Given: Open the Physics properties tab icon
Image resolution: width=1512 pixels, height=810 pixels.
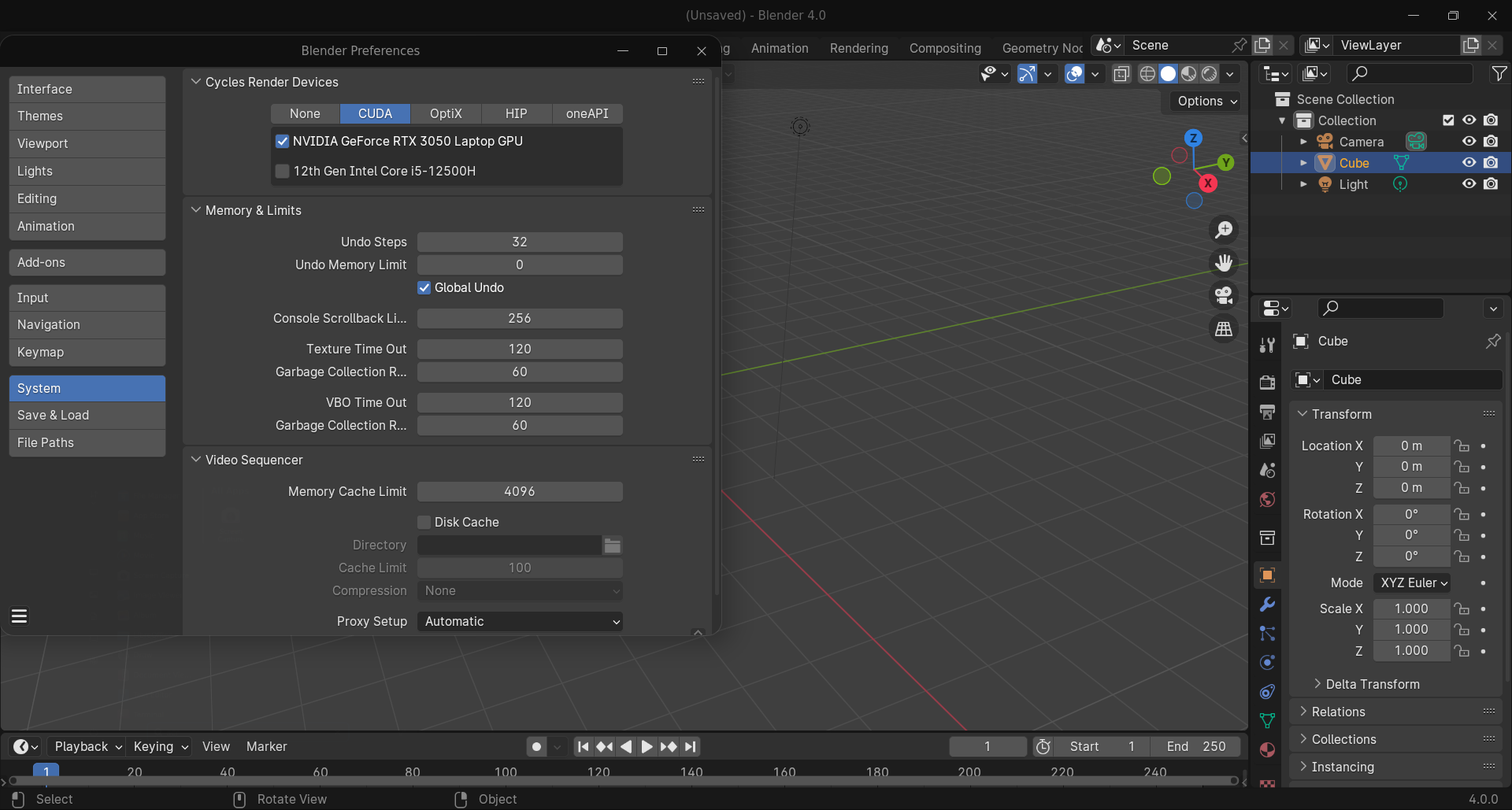Looking at the screenshot, I should click(x=1267, y=662).
